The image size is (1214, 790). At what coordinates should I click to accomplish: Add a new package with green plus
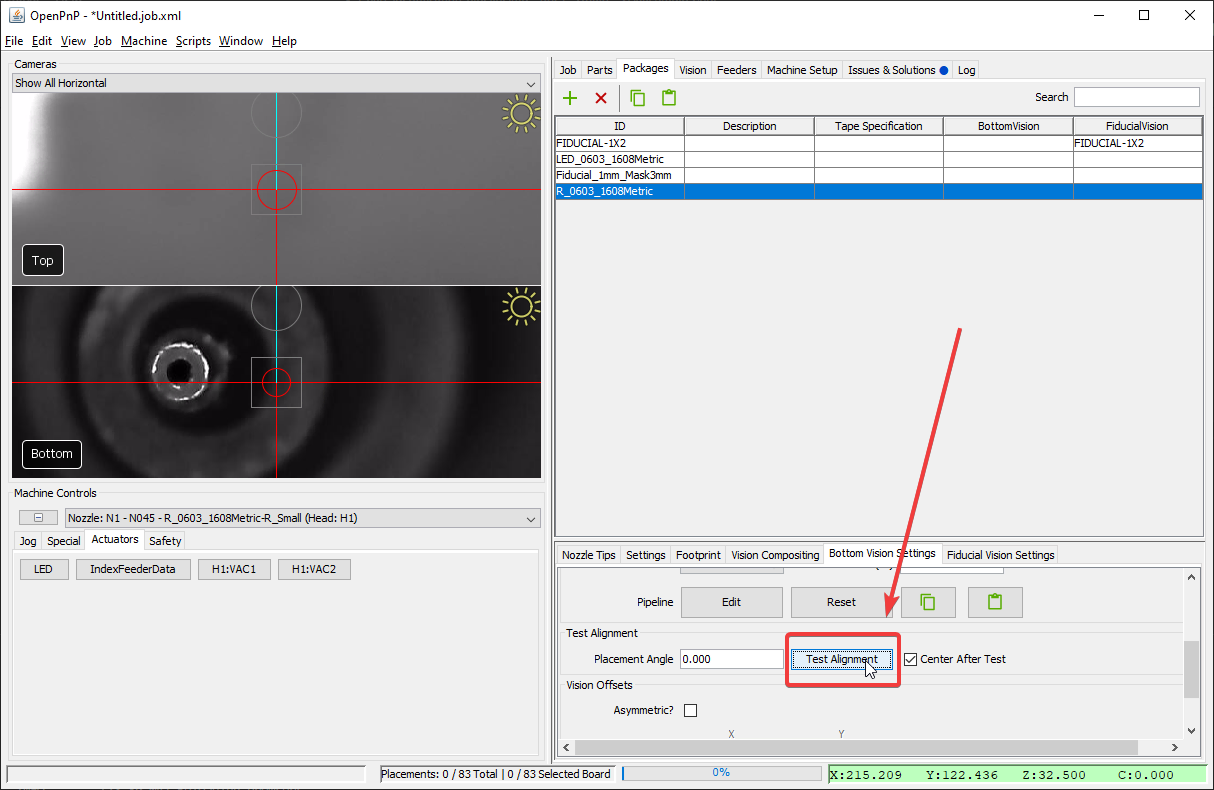570,98
